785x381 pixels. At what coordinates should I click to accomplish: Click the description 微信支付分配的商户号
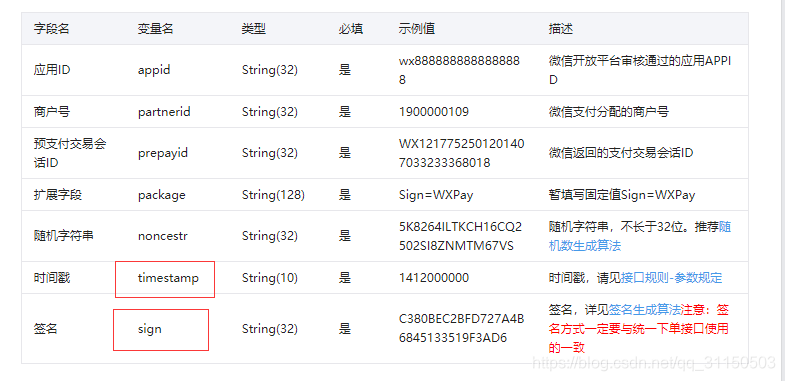click(609, 112)
